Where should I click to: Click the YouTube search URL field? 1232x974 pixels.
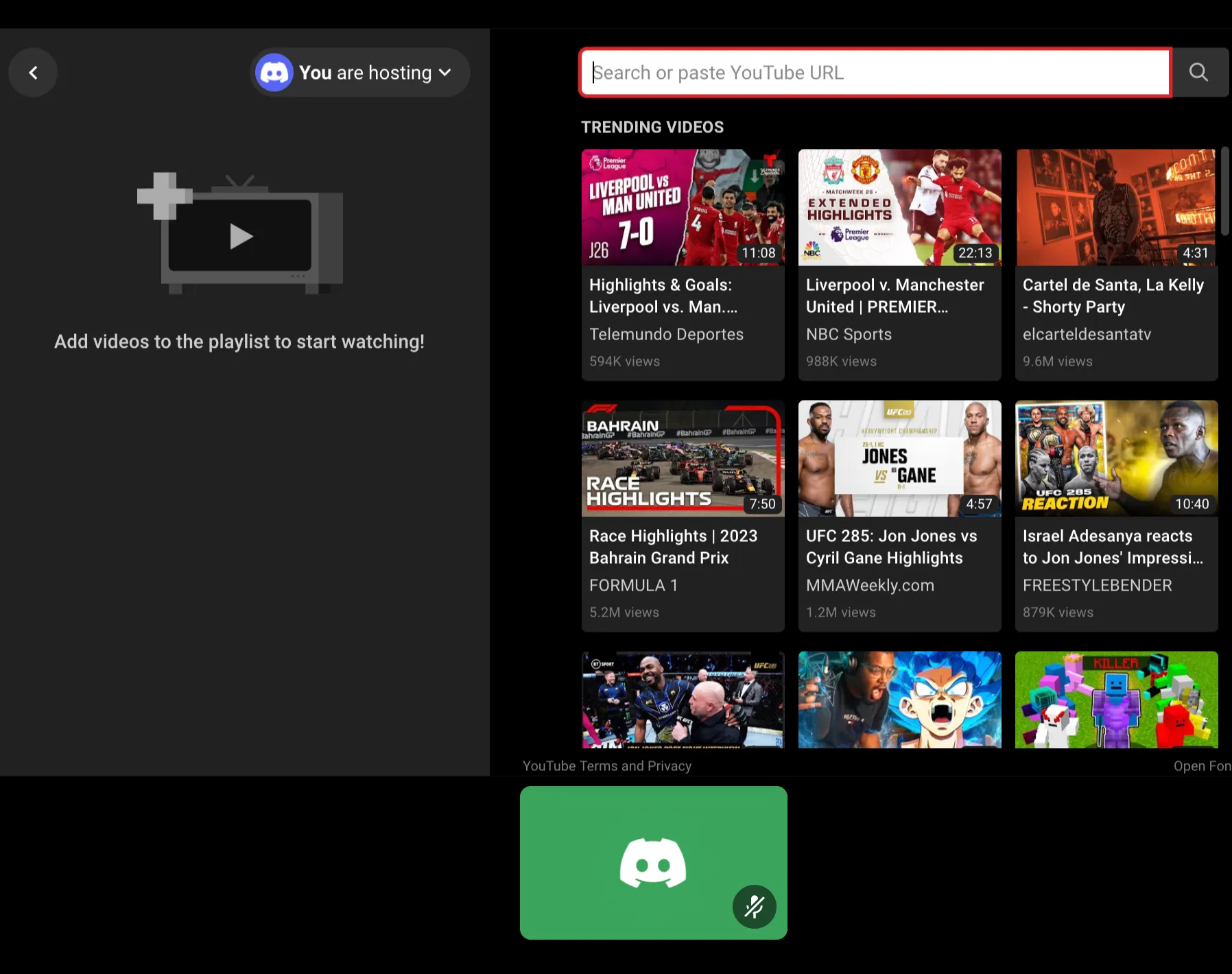[x=876, y=73]
